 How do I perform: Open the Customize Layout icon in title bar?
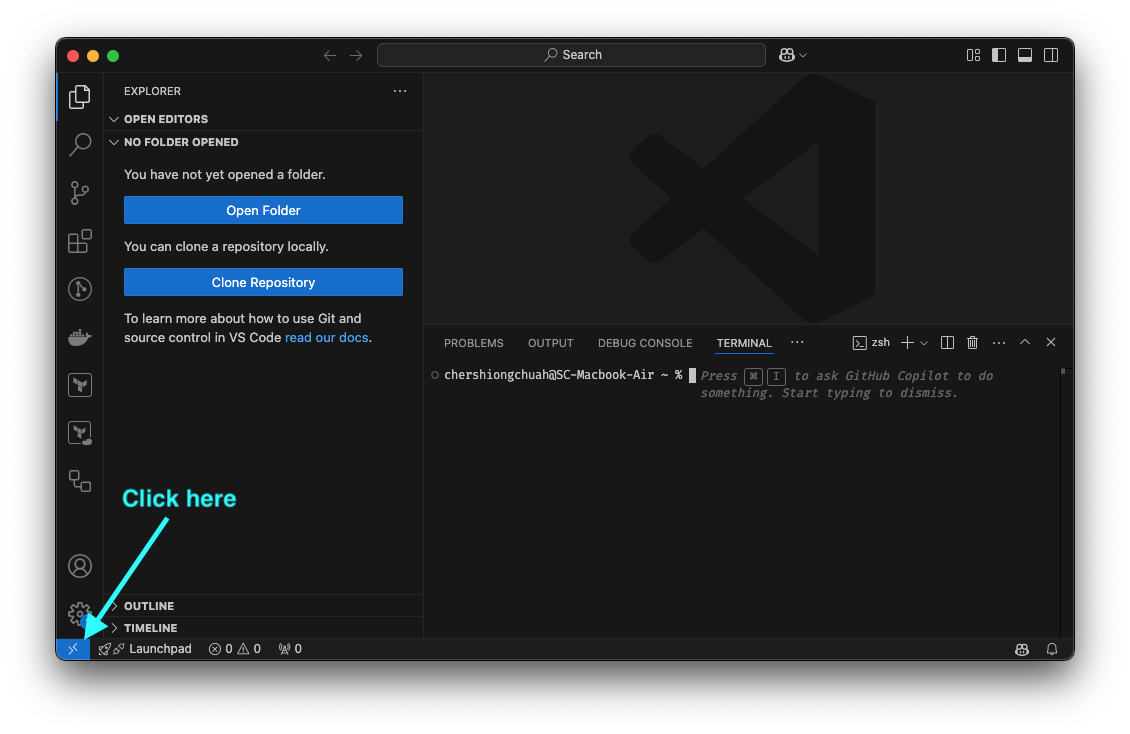pyautogui.click(x=973, y=55)
